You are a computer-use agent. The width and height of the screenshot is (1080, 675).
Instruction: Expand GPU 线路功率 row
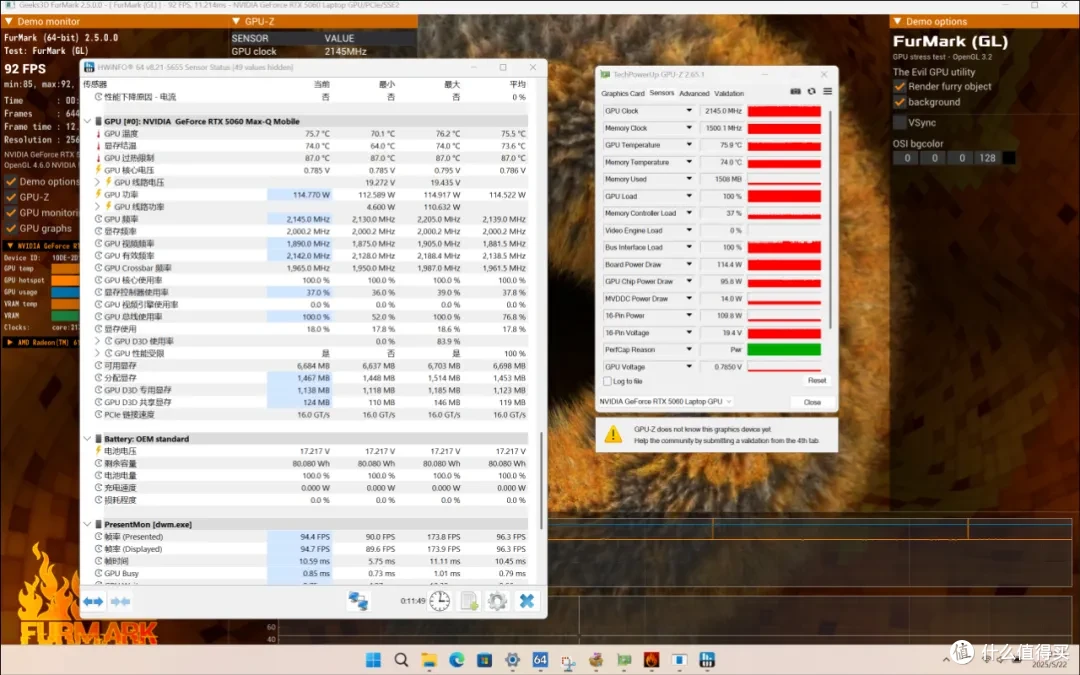pos(97,207)
